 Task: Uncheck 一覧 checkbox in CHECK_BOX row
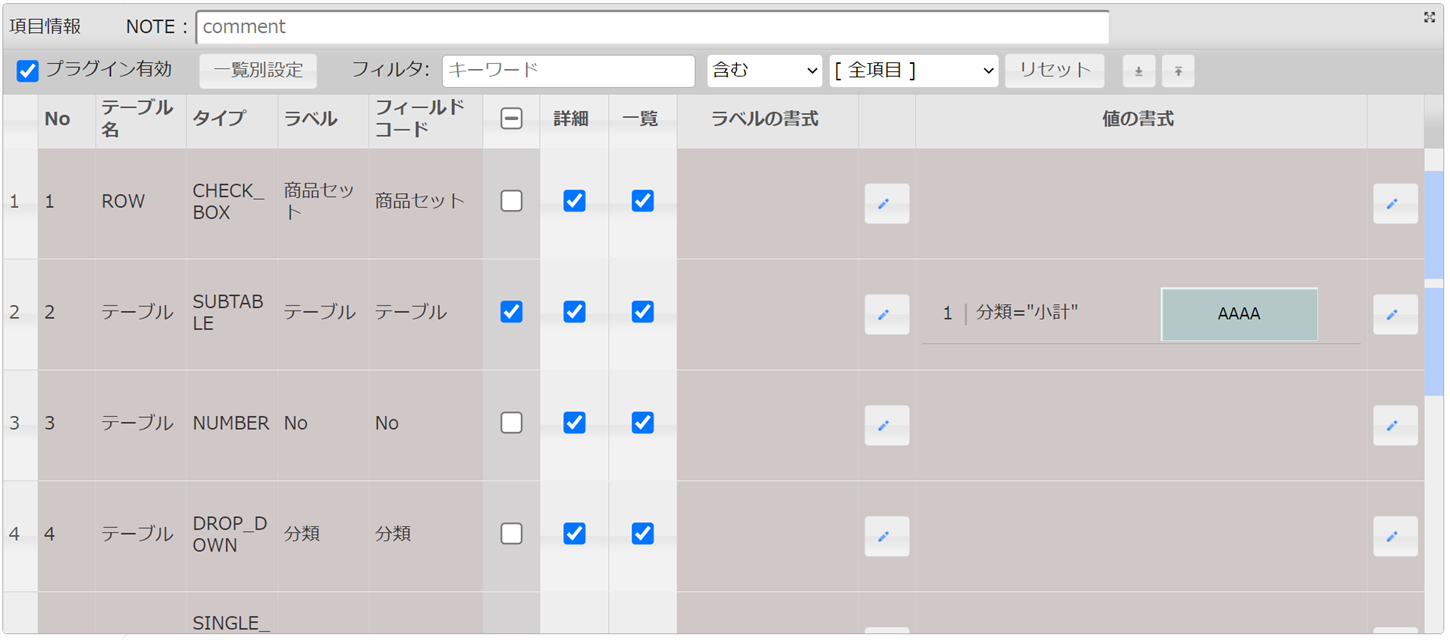coord(643,201)
